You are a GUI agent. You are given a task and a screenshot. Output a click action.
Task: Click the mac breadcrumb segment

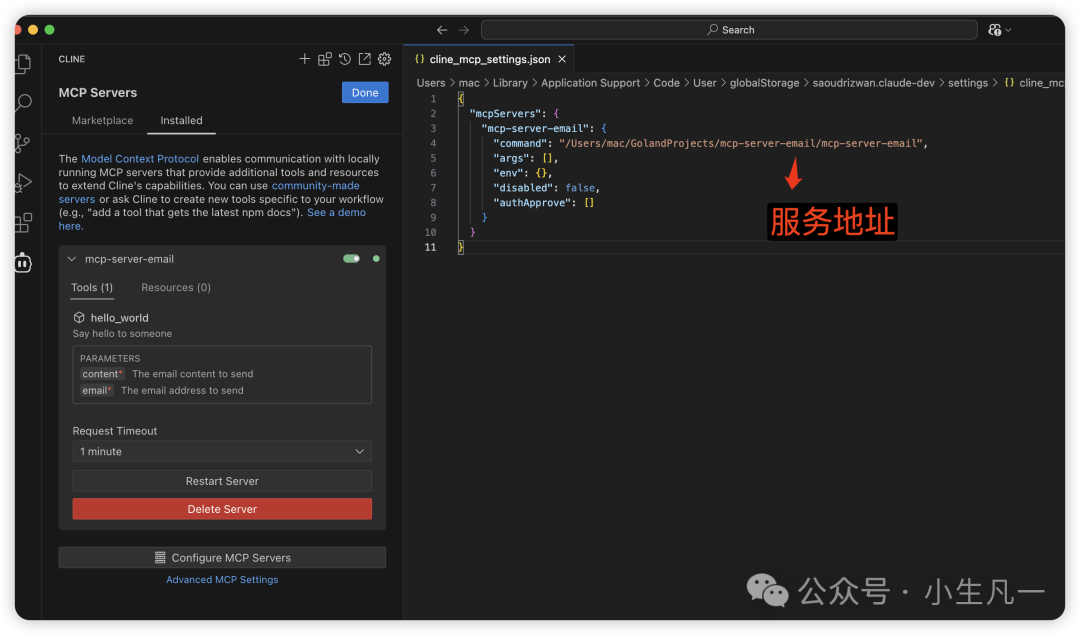(469, 83)
